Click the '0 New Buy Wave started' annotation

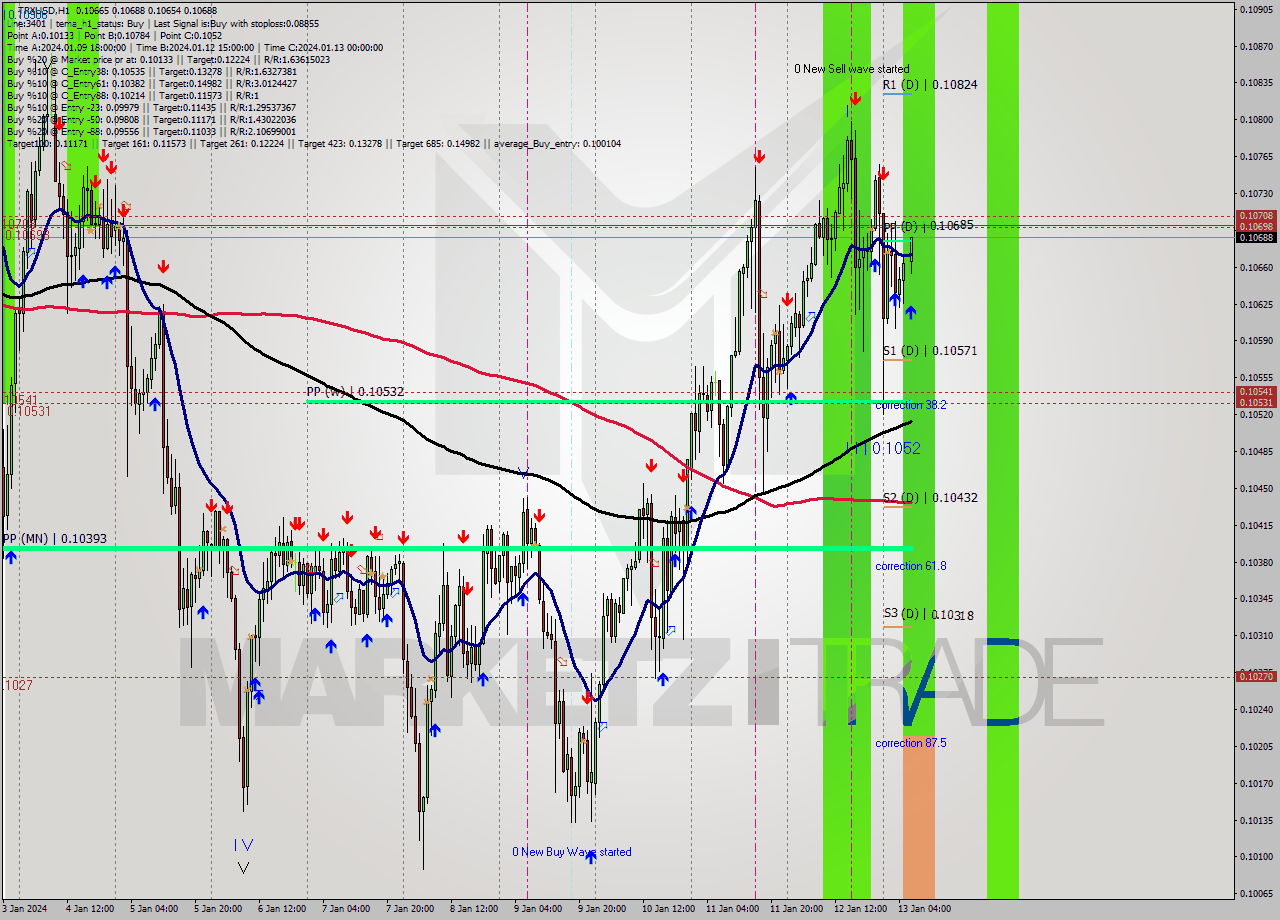(572, 852)
